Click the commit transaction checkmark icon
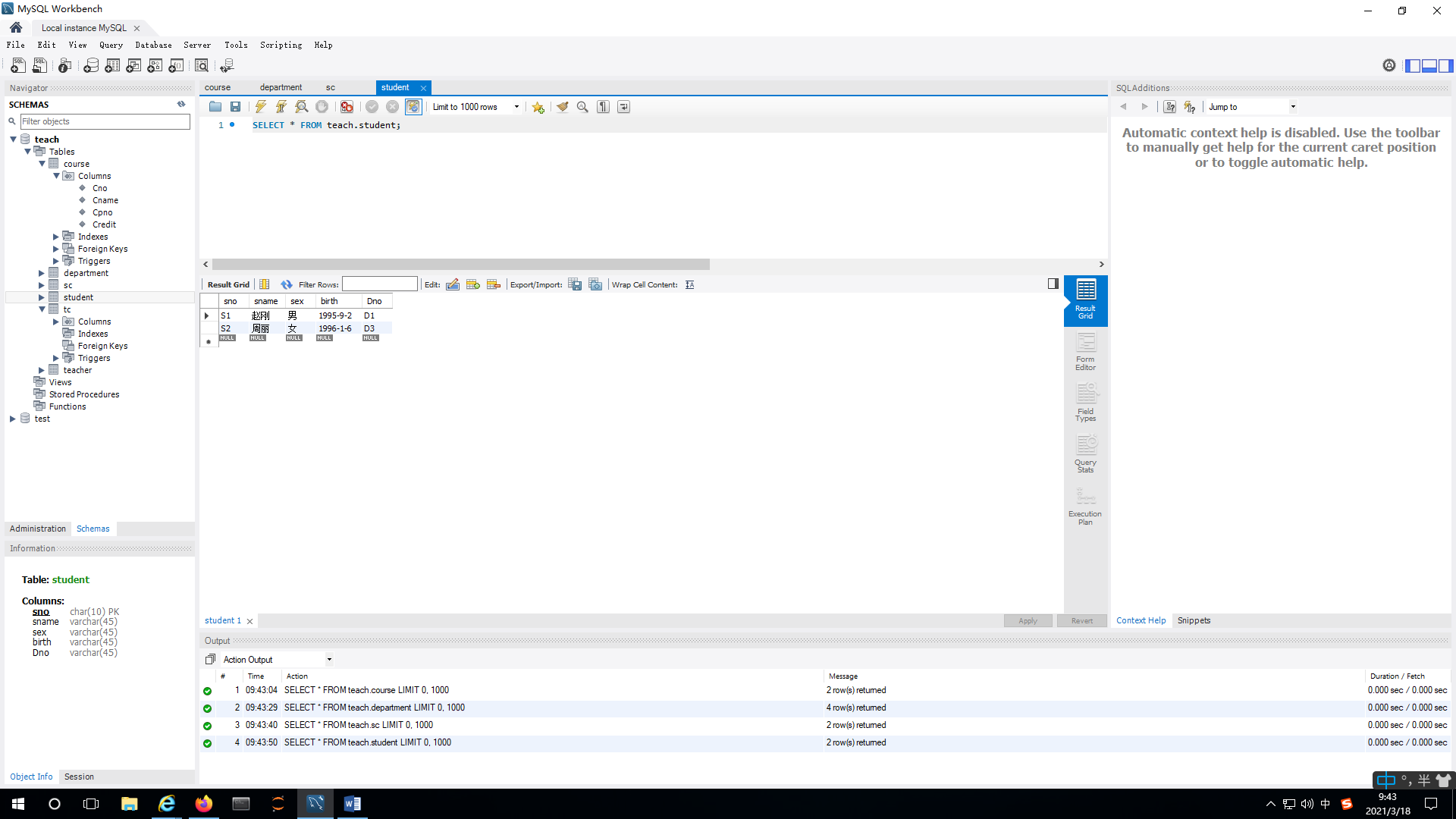 [372, 107]
